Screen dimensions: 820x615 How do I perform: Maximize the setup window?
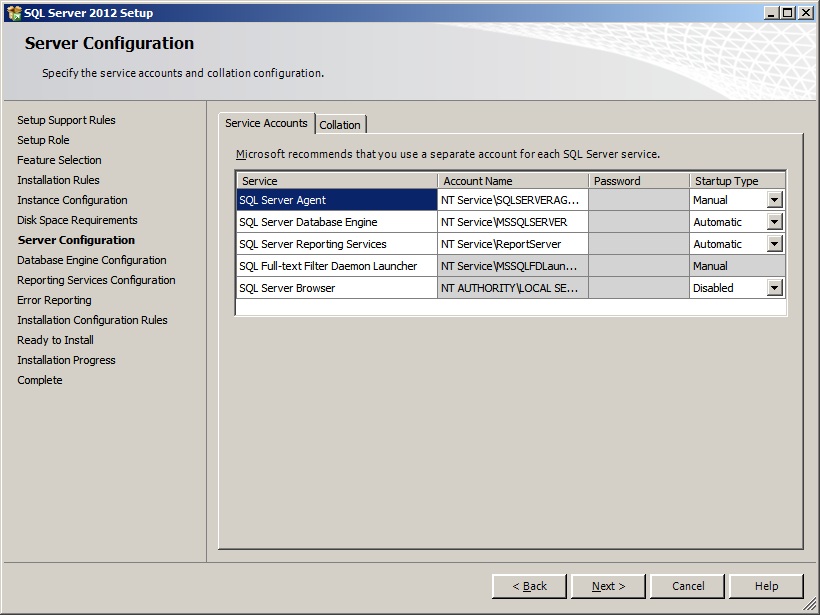tap(788, 13)
